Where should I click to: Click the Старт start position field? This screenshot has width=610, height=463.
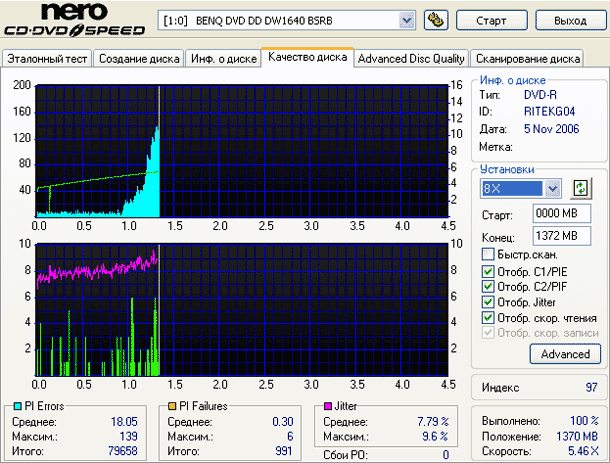[x=555, y=214]
